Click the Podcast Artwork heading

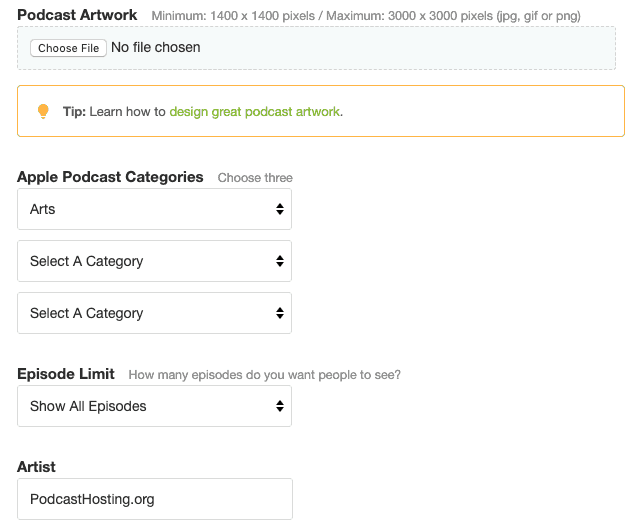click(x=77, y=15)
